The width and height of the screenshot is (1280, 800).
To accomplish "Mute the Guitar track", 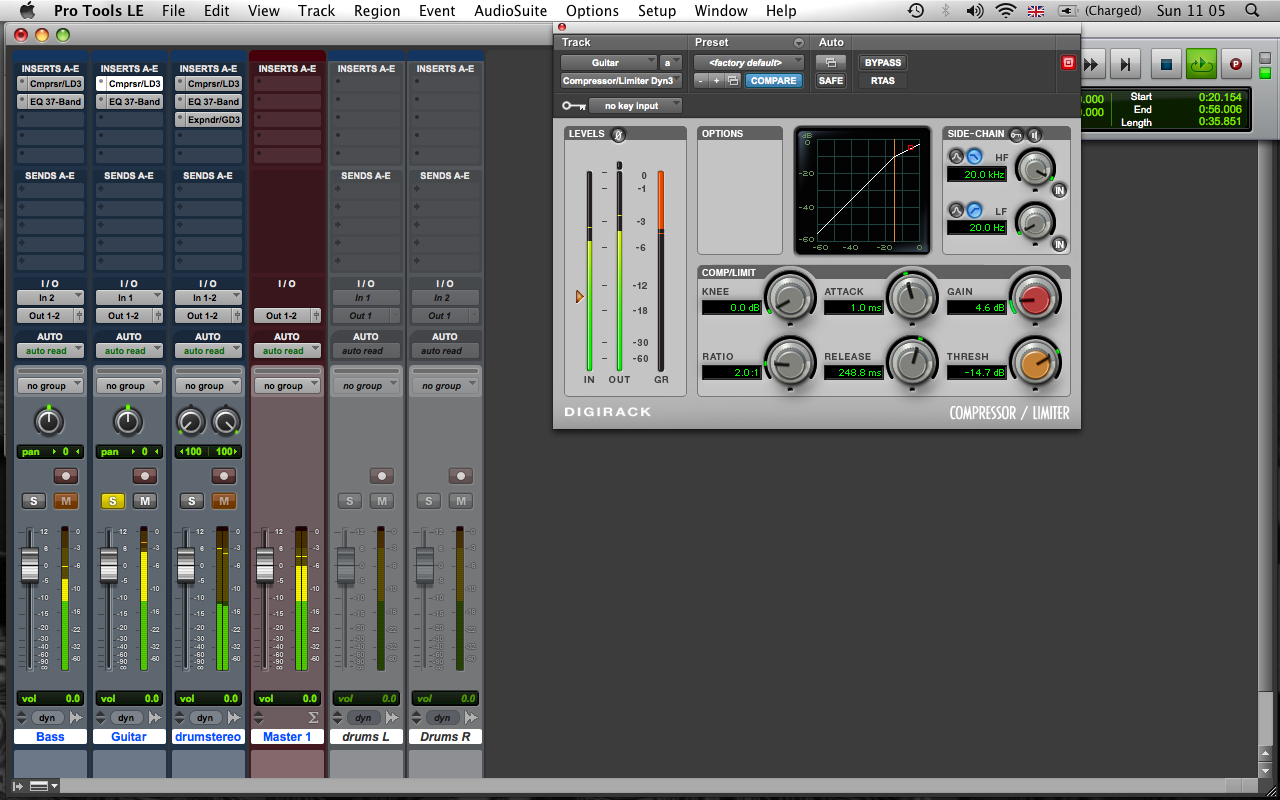I will tap(145, 501).
